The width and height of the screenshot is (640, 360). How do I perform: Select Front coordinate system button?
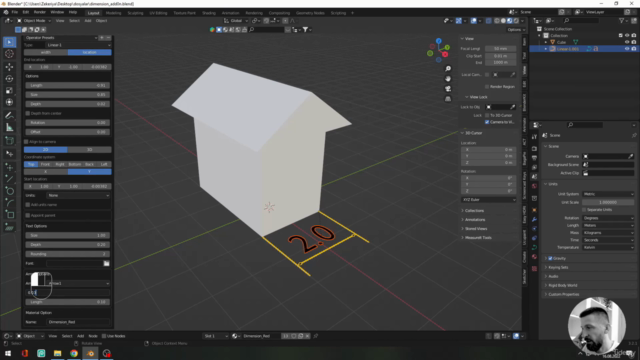[45, 164]
